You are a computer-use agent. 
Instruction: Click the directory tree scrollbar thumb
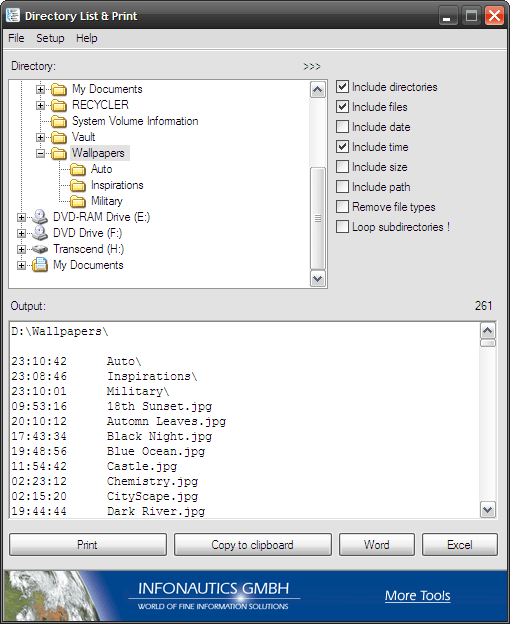(317, 218)
